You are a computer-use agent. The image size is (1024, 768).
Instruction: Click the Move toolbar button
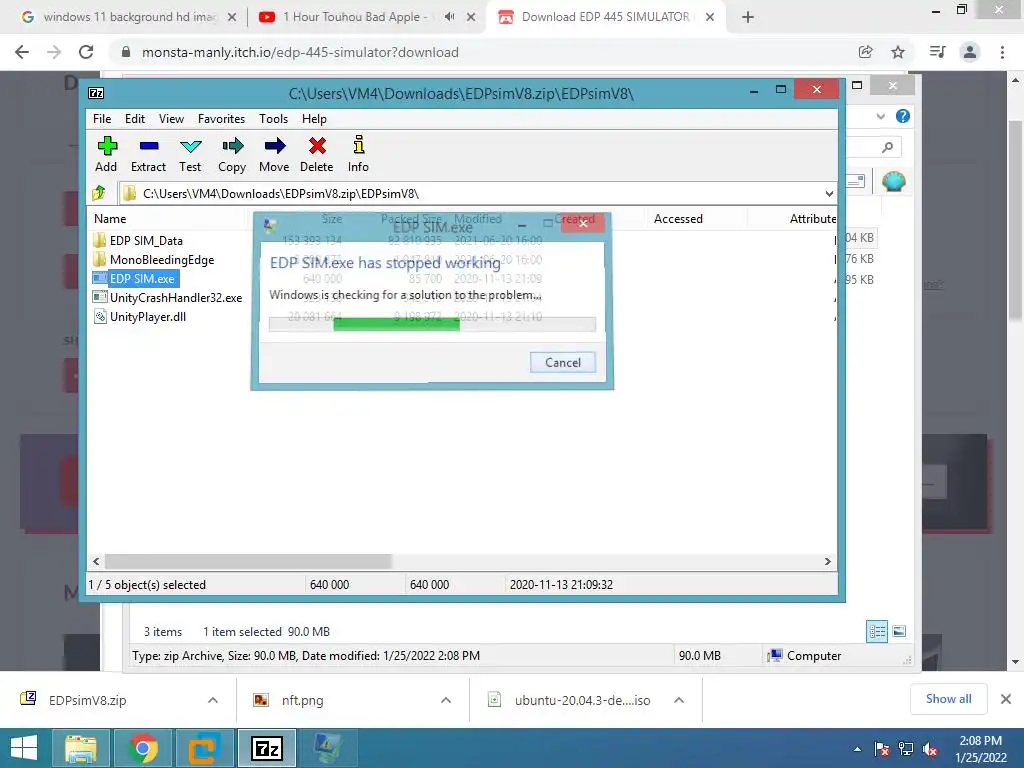coord(274,154)
